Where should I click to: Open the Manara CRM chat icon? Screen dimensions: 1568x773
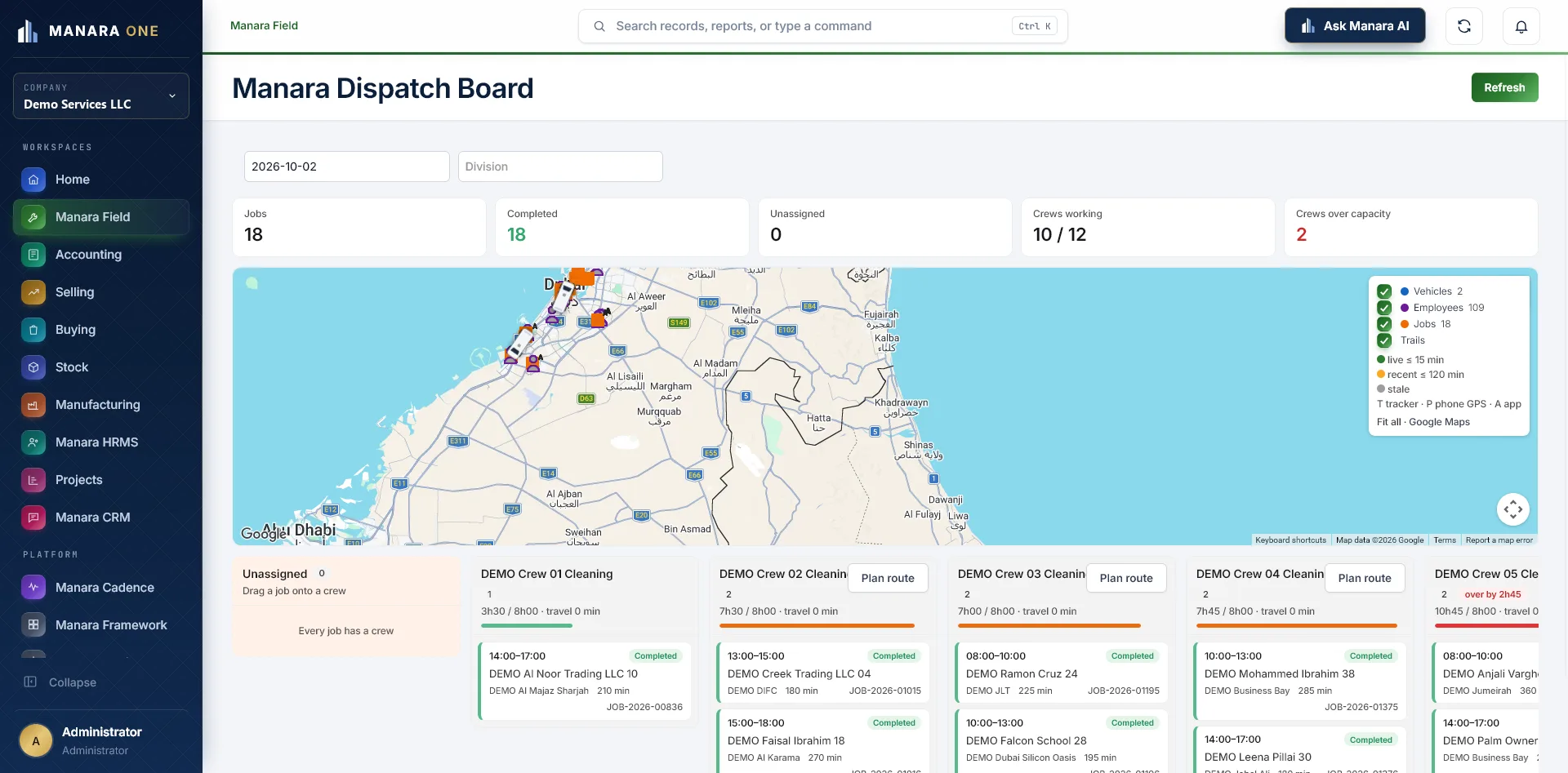coord(33,518)
